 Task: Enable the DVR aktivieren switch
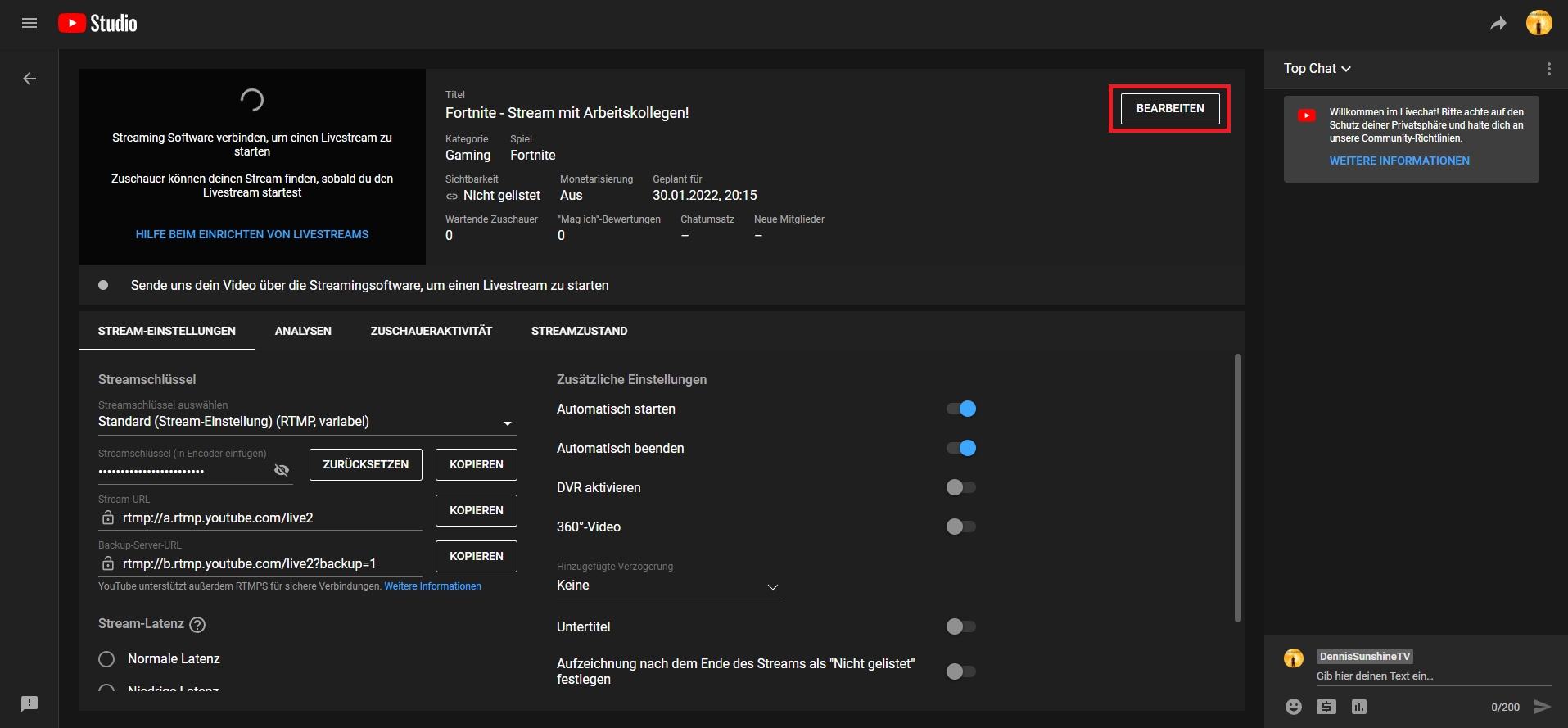961,487
